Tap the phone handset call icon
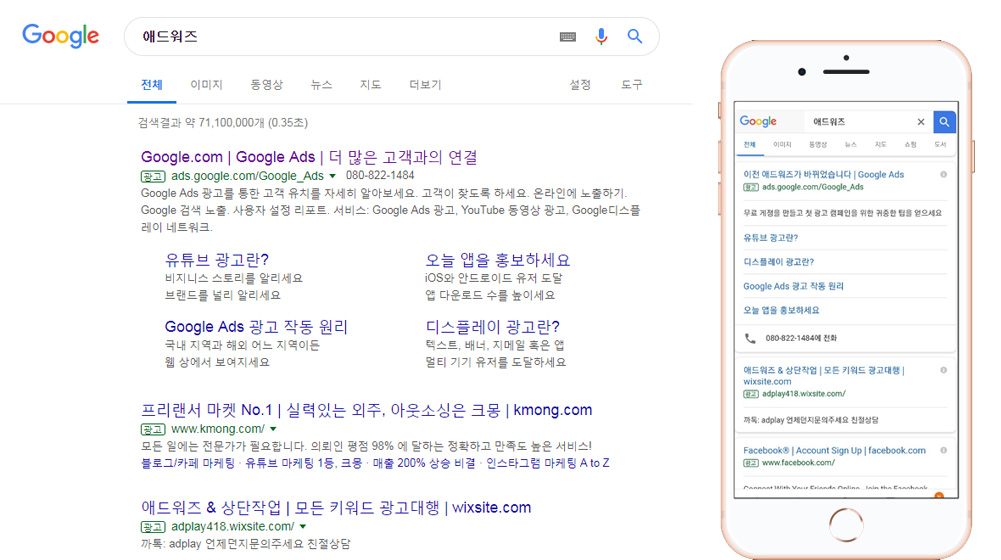Screen dimensions: 1001x560 tap(750, 338)
